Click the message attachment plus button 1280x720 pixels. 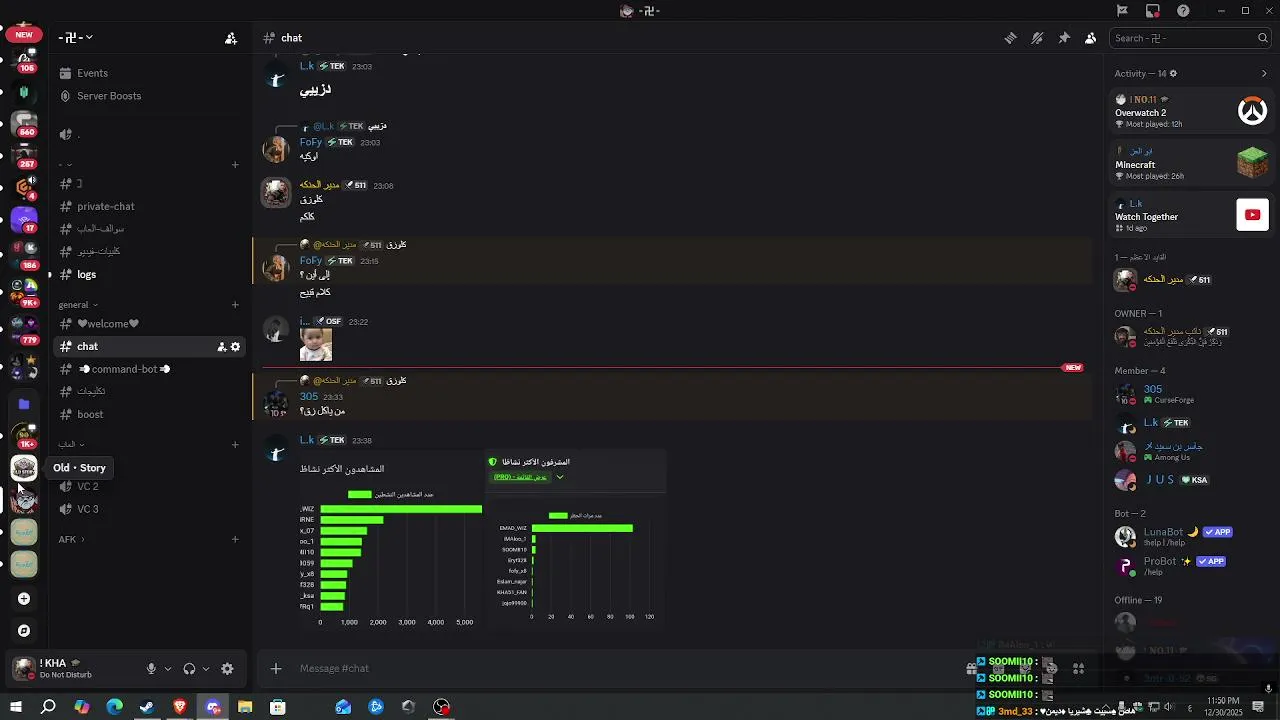tap(276, 668)
